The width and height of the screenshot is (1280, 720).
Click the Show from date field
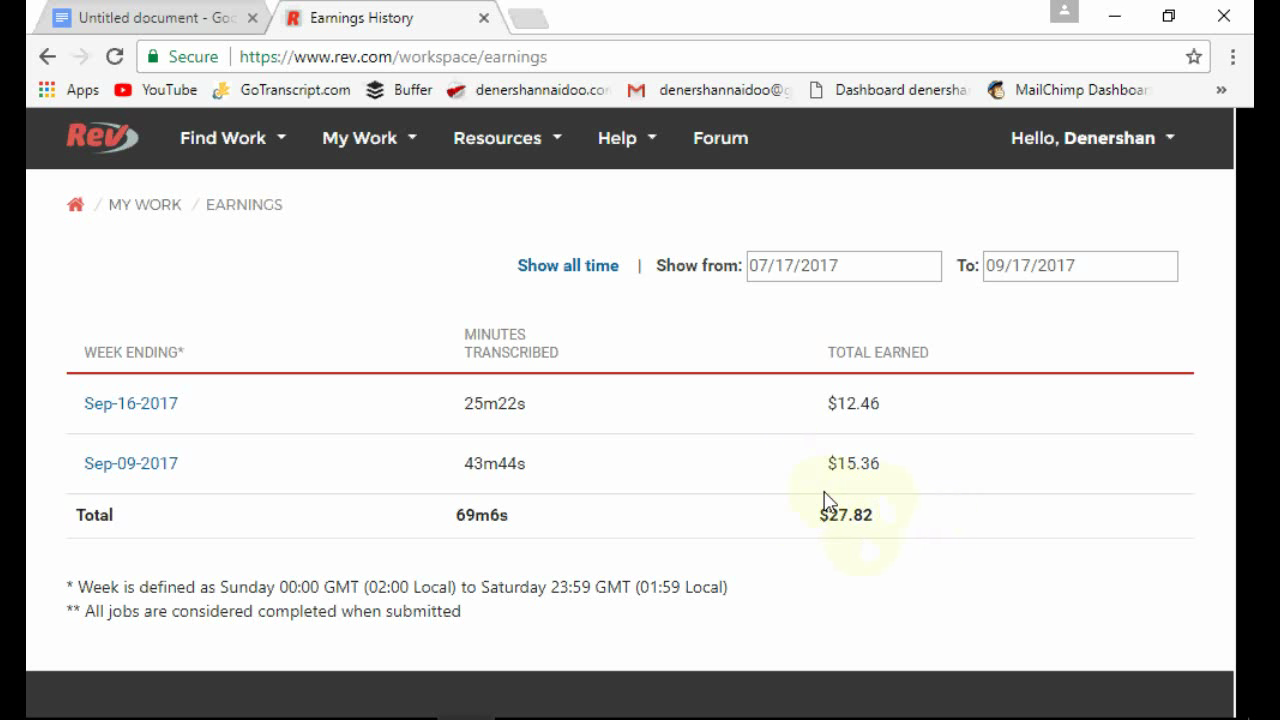[844, 266]
